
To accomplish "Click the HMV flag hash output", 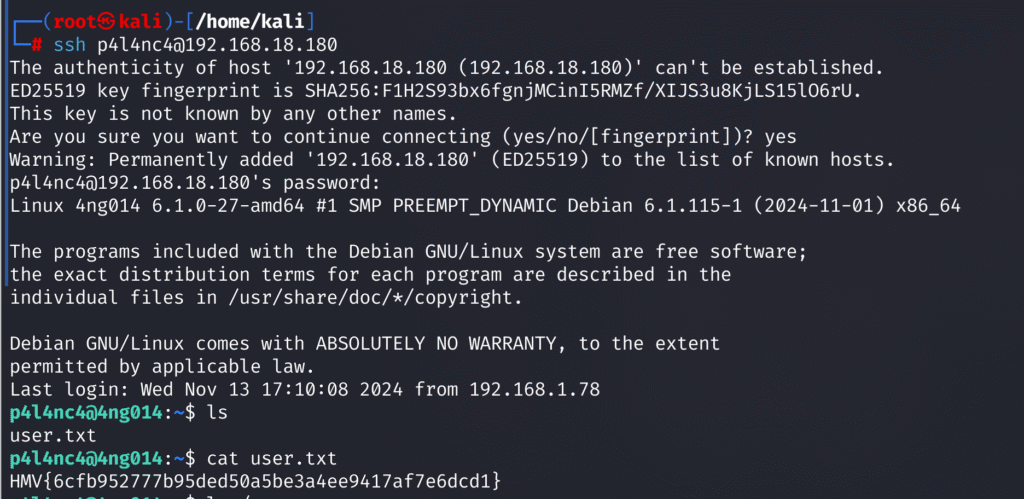I will pyautogui.click(x=255, y=481).
